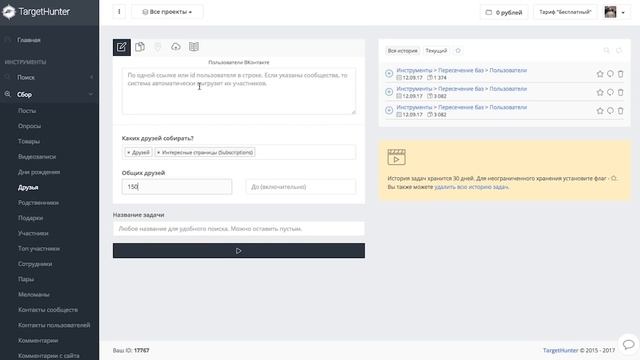
Task: Click the video tutorial icon
Action: pos(396,157)
